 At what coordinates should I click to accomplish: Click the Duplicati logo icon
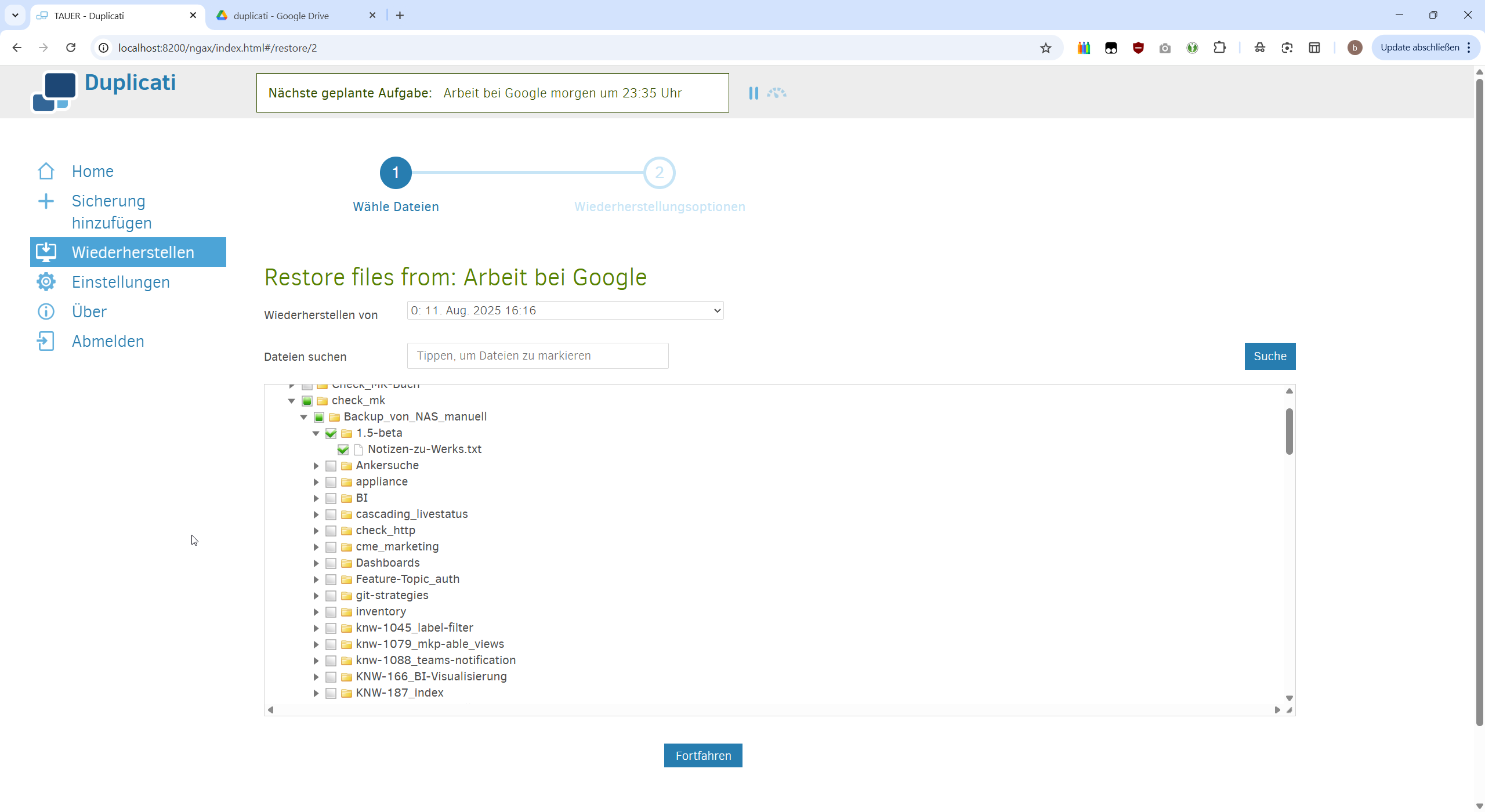coord(54,91)
